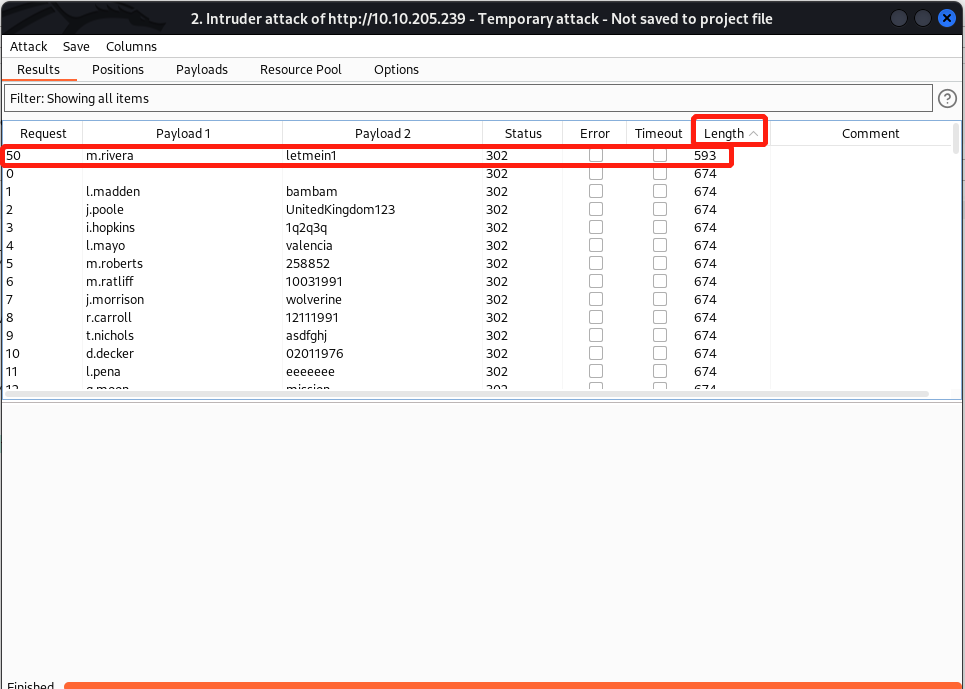Toggle Error checkbox for m.rivera row
The width and height of the screenshot is (965, 689).
[x=596, y=156]
